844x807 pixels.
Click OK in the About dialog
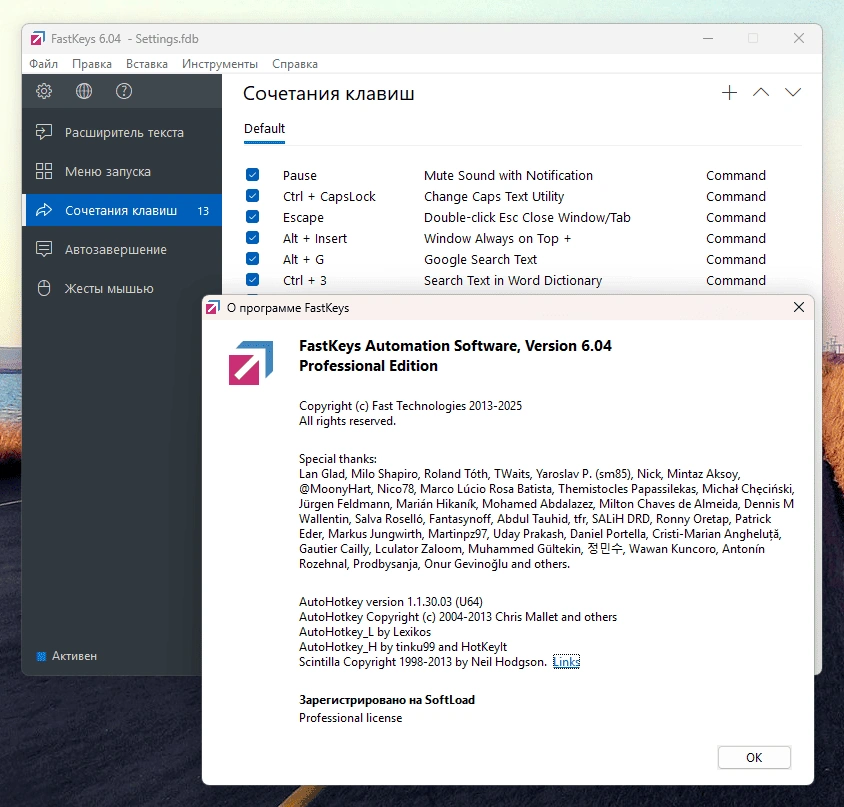tap(754, 757)
